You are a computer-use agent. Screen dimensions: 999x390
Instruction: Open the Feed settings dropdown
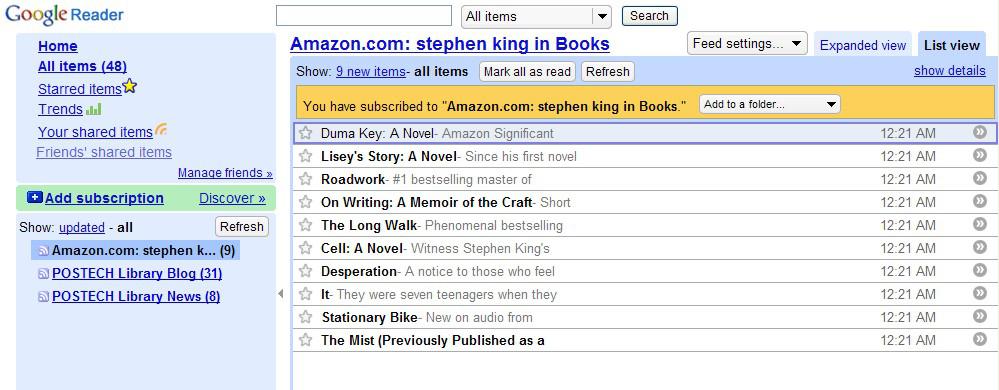pos(747,43)
